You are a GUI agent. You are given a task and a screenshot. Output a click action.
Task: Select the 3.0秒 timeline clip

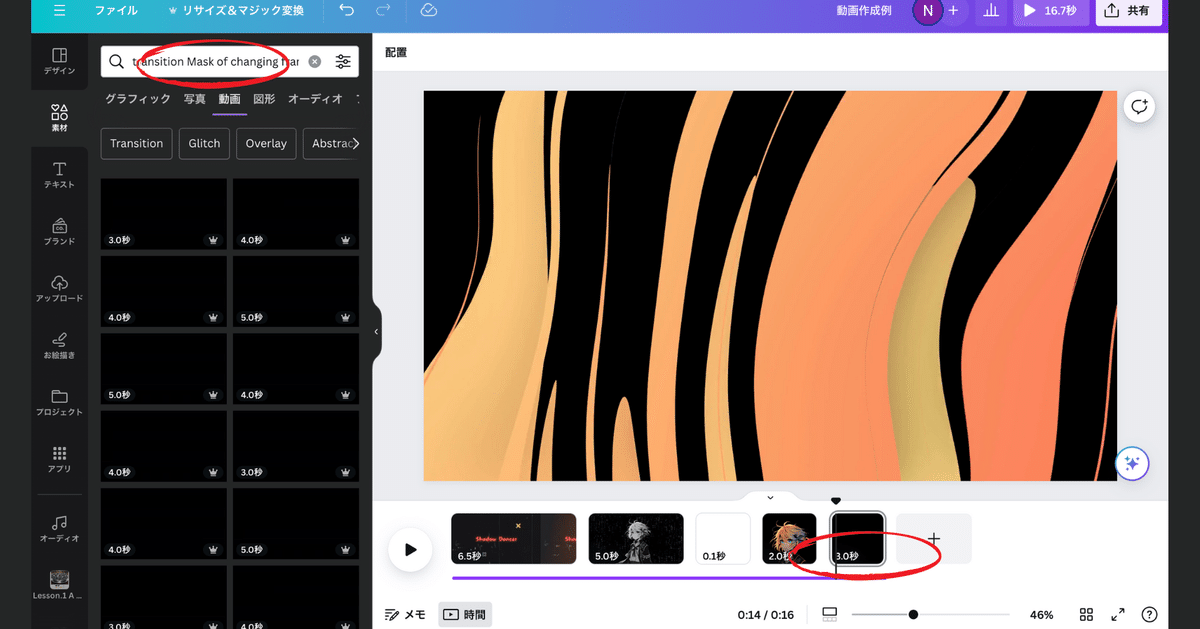coord(858,539)
